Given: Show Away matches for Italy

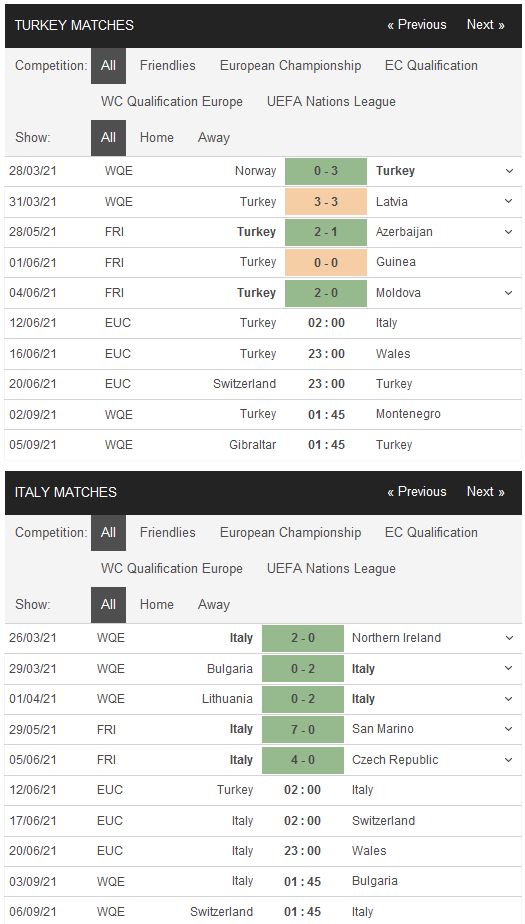Looking at the screenshot, I should point(213,605).
